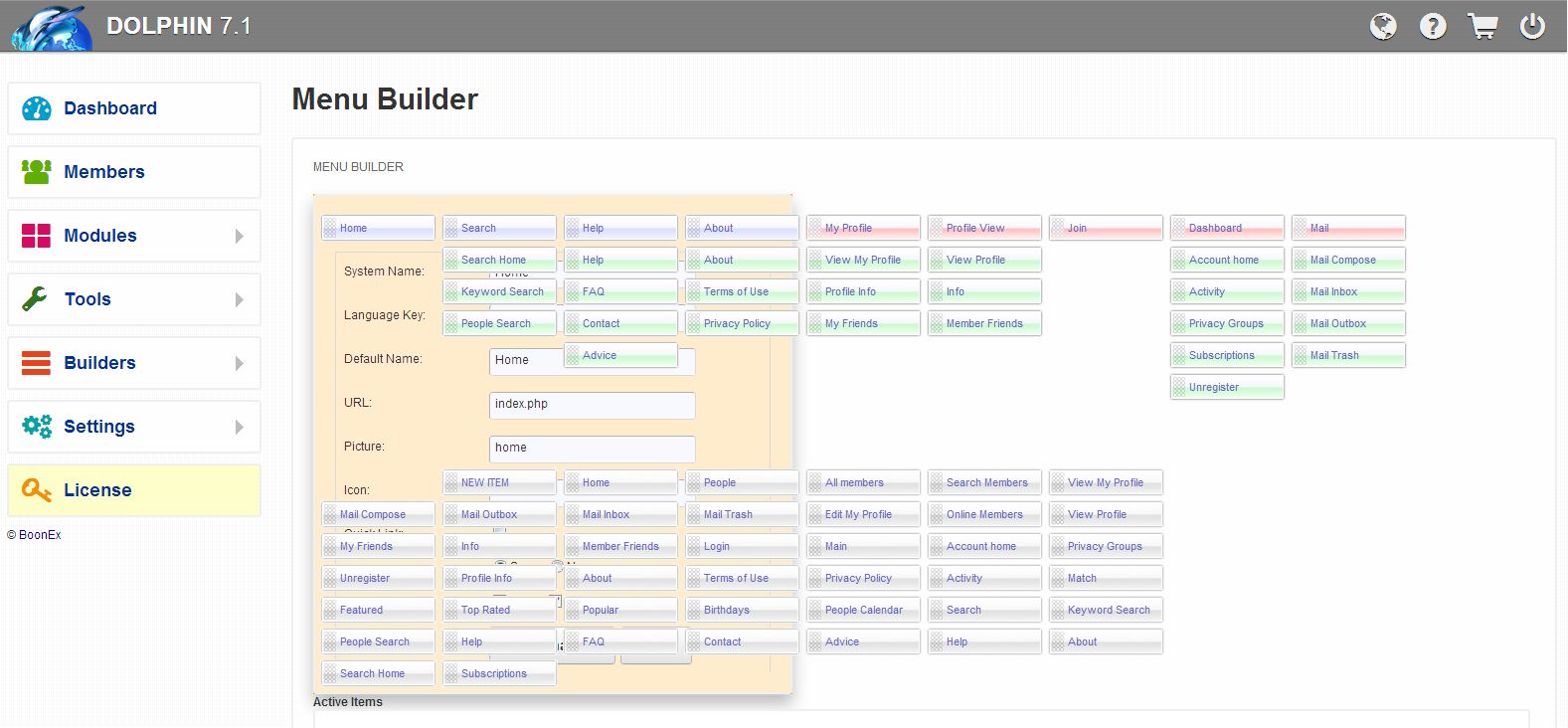Click the Builders stacked bars icon
Image resolution: width=1568 pixels, height=728 pixels.
36,363
